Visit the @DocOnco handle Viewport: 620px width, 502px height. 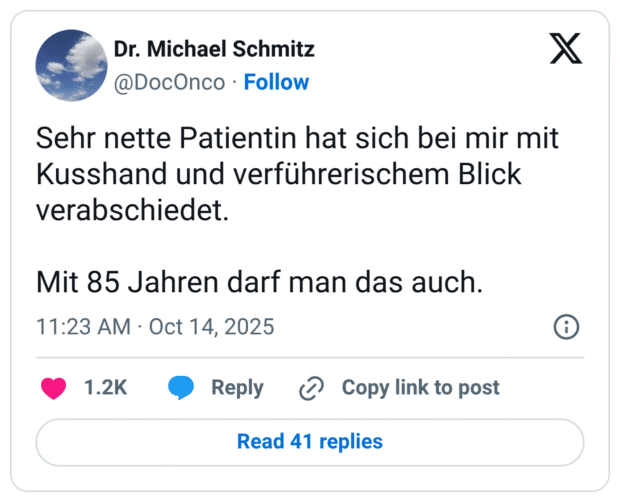click(169, 82)
